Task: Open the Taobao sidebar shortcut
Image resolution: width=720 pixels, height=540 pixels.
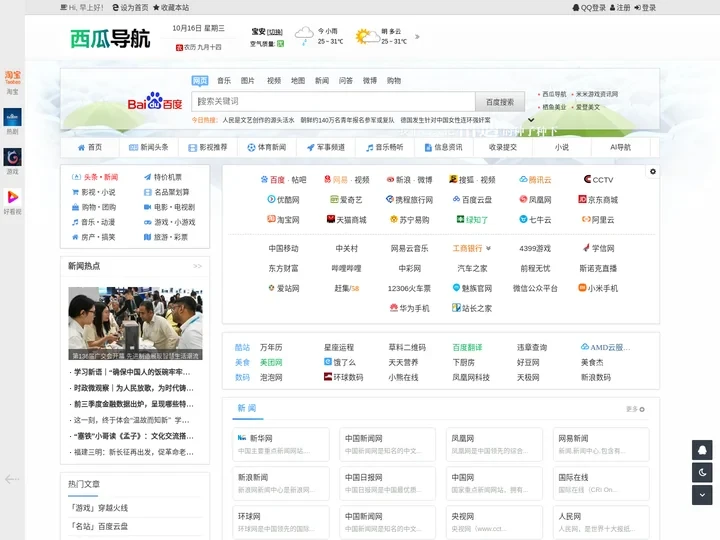Action: pos(12,82)
